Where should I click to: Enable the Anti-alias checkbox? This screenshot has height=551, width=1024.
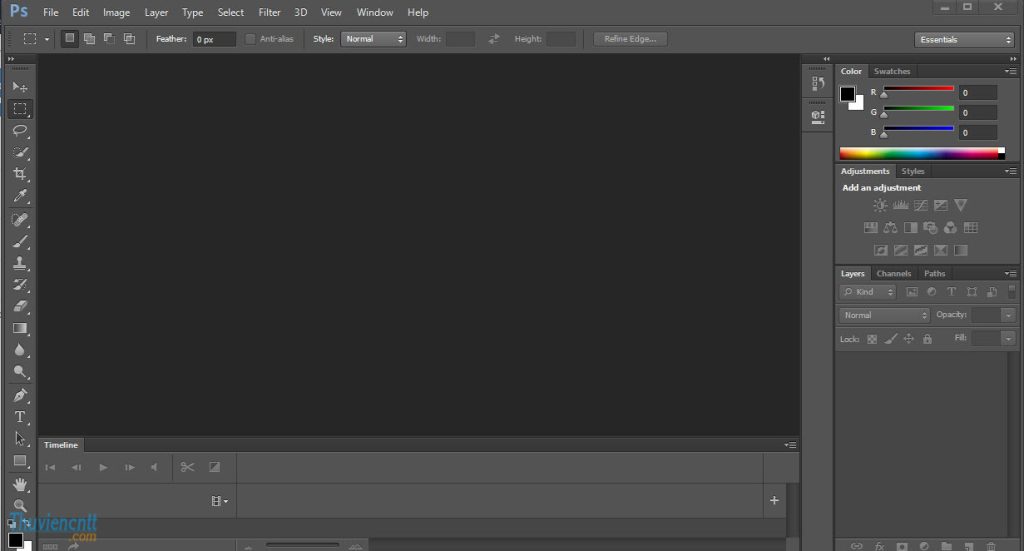tap(250, 39)
